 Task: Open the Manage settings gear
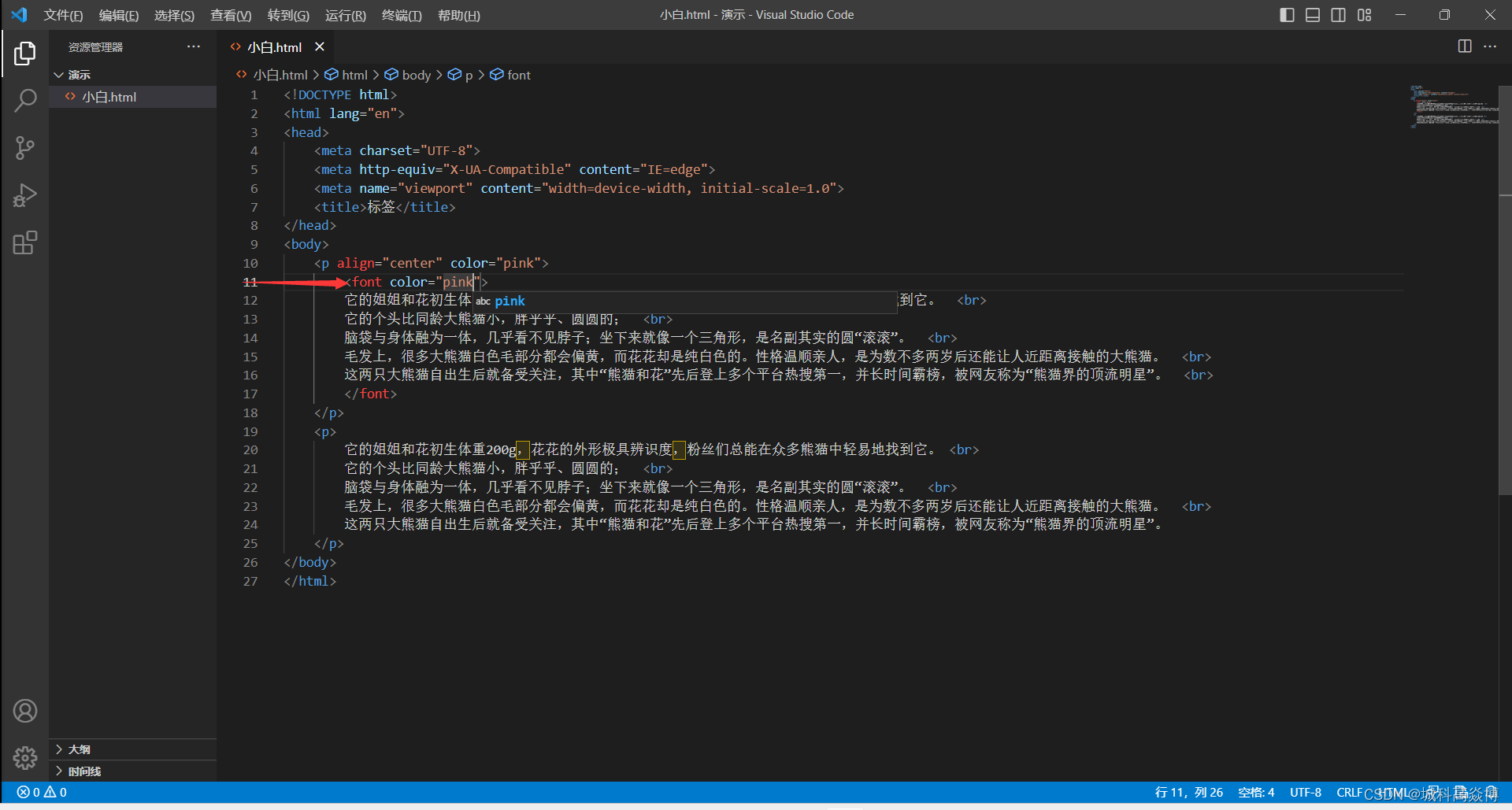(26, 758)
